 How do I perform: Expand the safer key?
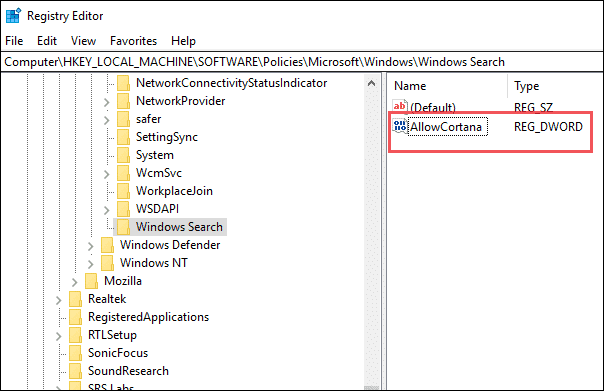point(107,120)
